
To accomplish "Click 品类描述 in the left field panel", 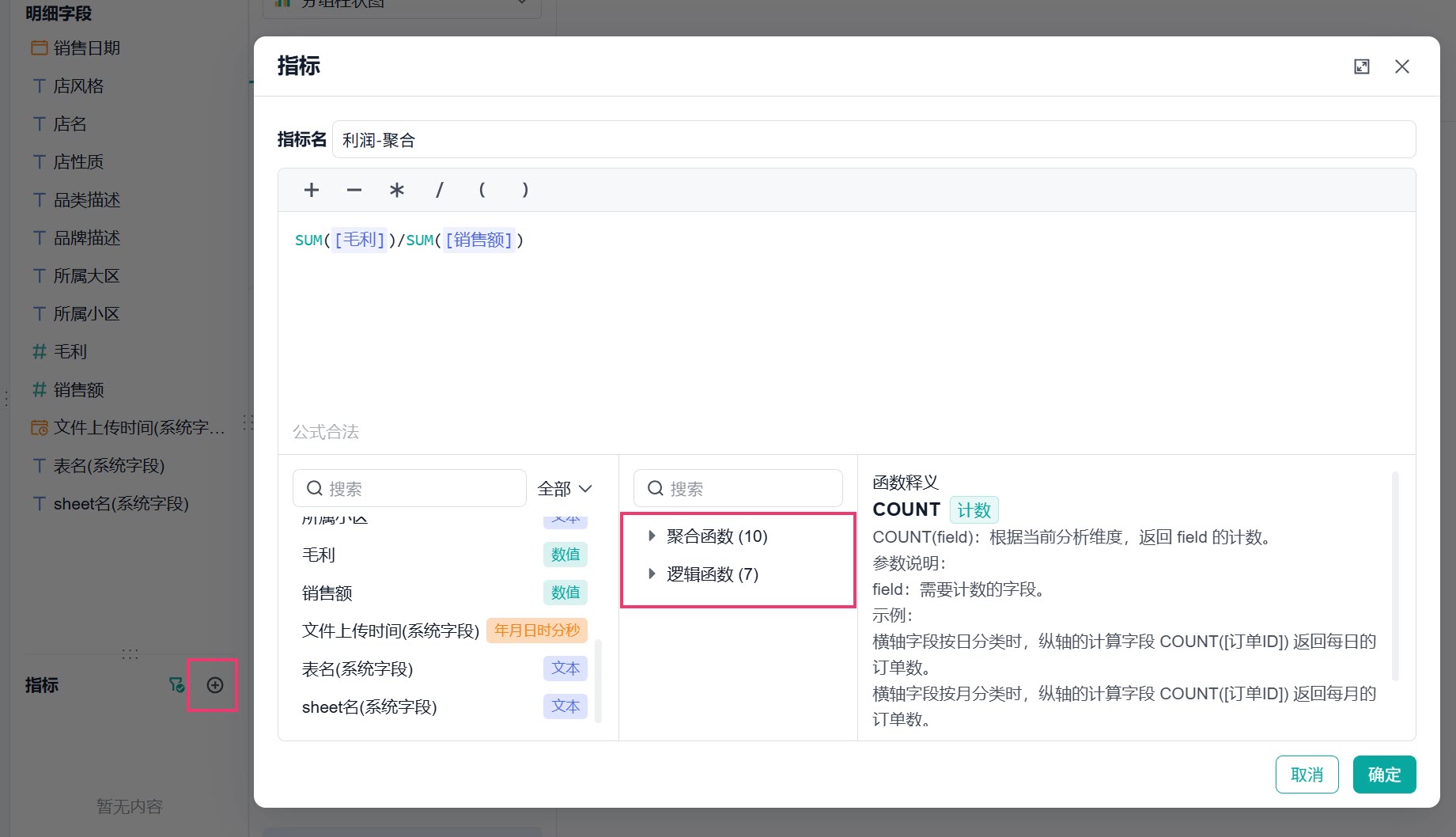I will [87, 200].
